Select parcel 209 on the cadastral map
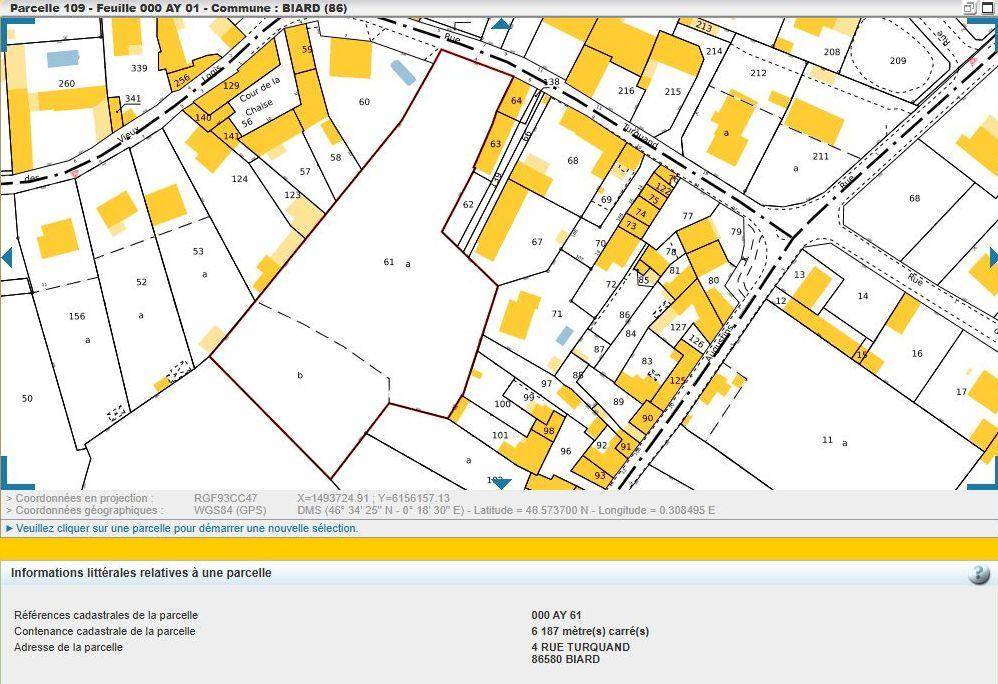 tap(897, 62)
